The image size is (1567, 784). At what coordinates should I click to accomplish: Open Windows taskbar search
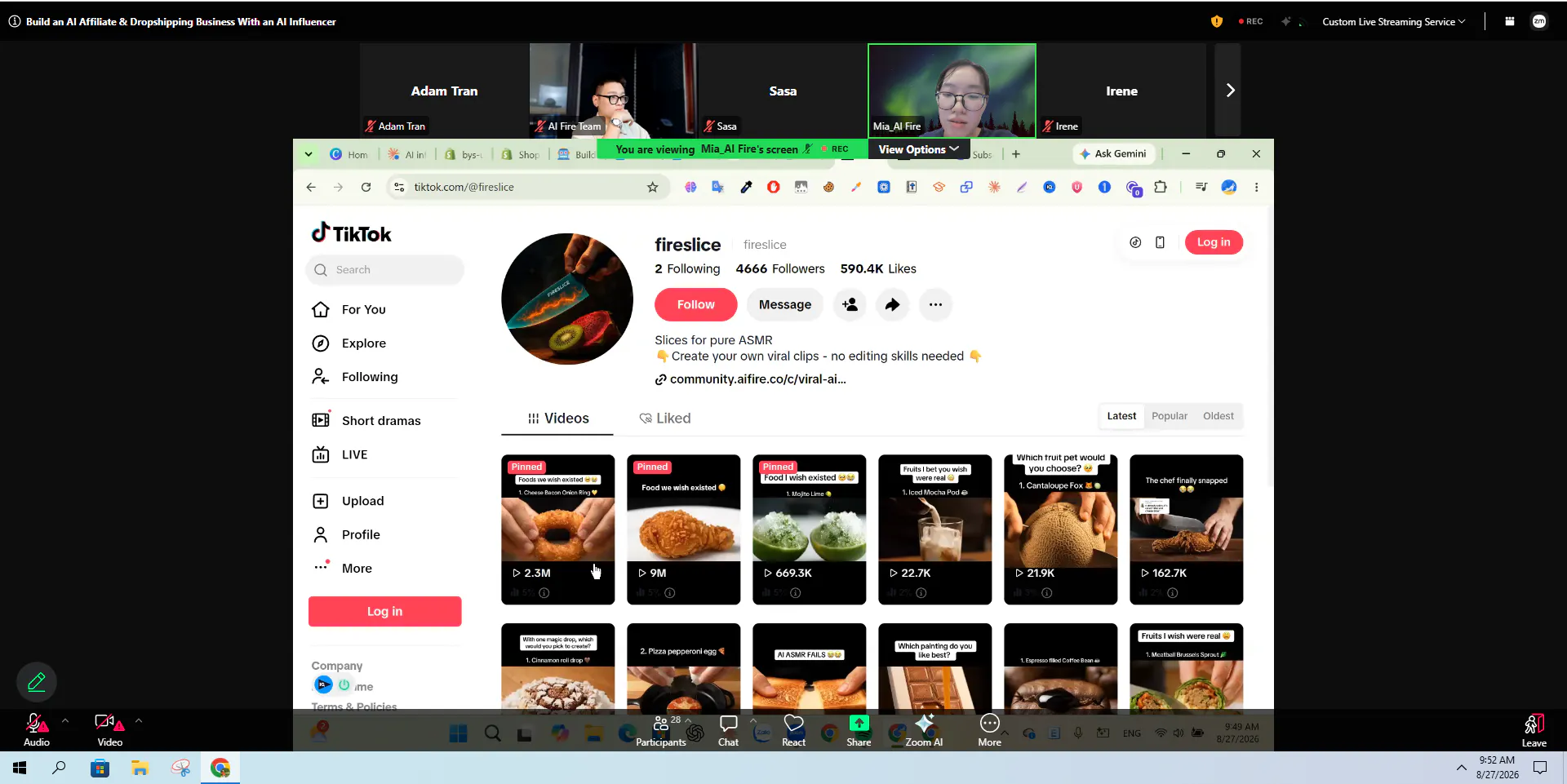[x=59, y=768]
